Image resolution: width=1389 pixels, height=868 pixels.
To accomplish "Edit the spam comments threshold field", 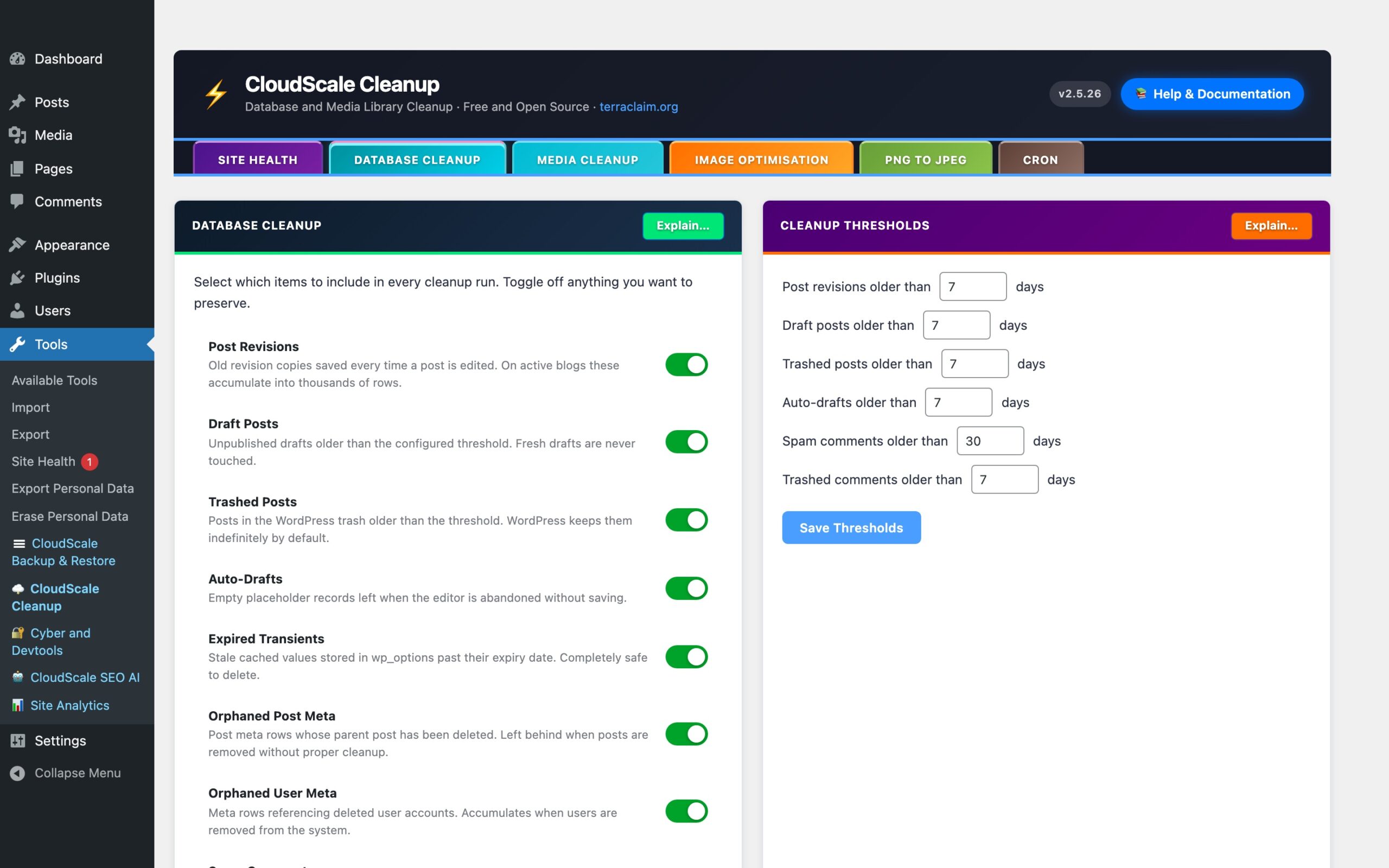I will pyautogui.click(x=990, y=441).
